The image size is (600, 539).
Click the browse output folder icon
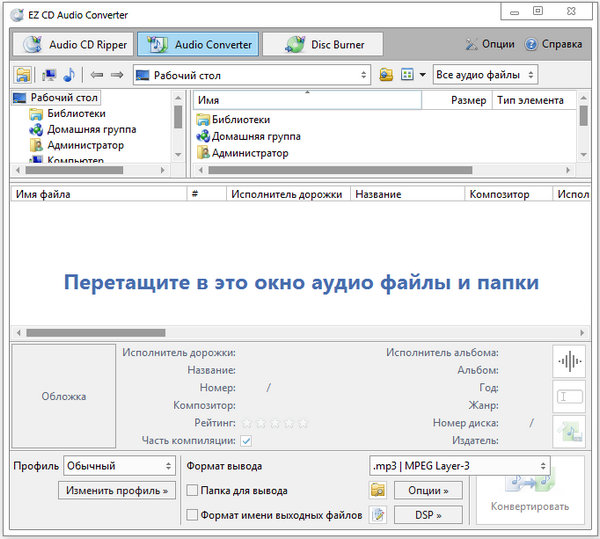pos(378,491)
